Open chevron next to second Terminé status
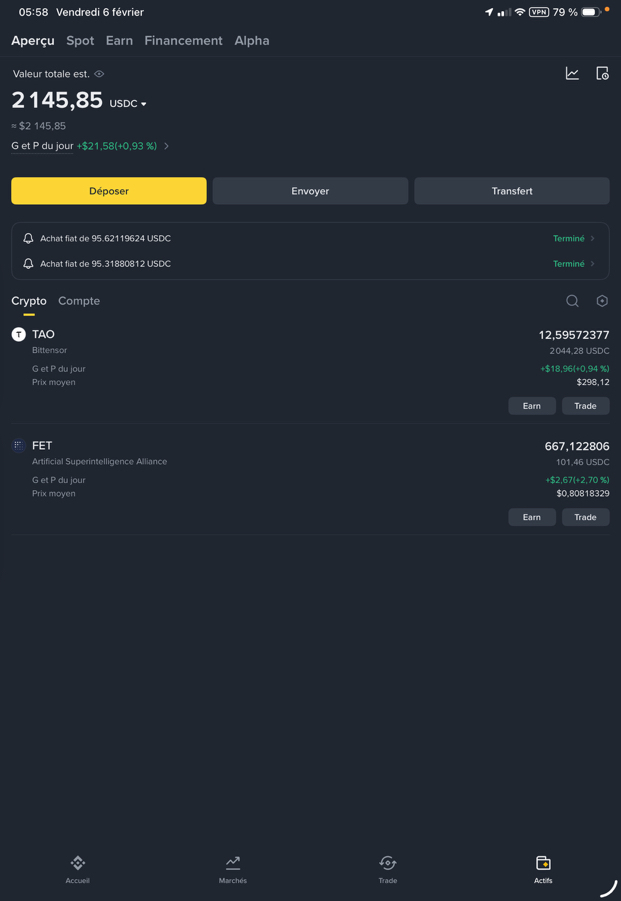Screen dimensions: 621x901 592,264
